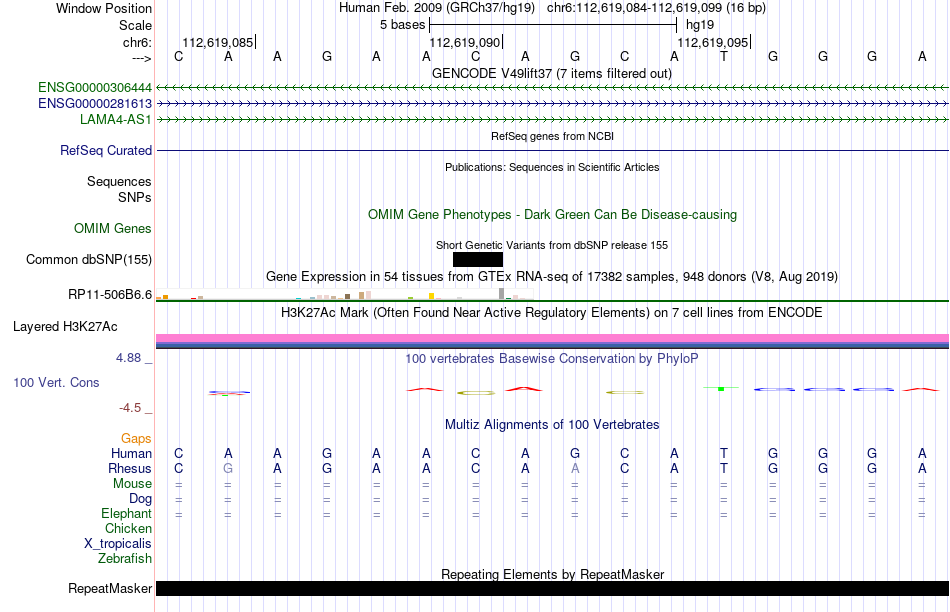
Task: Click the -4.5 PhyloP axis value
Action: 130,408
